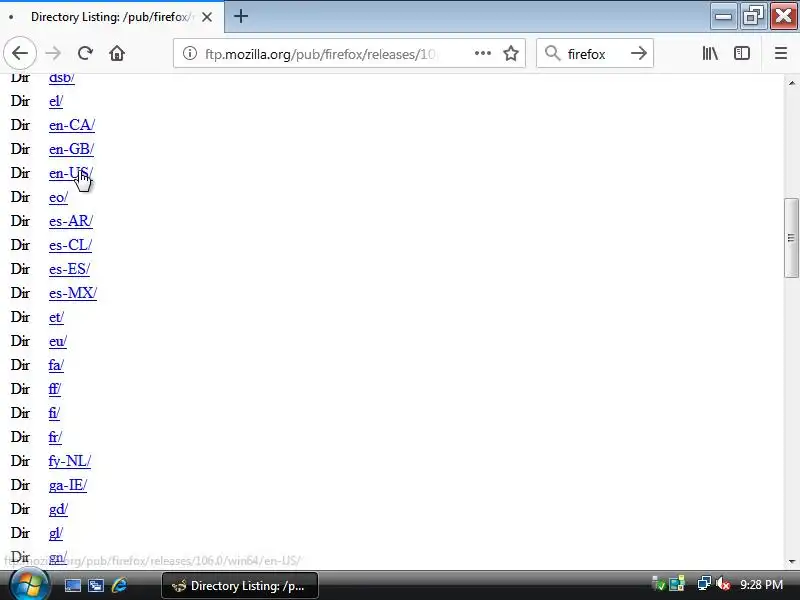Click the scrollbar up arrow
This screenshot has height=600, width=800.
pos(791,83)
